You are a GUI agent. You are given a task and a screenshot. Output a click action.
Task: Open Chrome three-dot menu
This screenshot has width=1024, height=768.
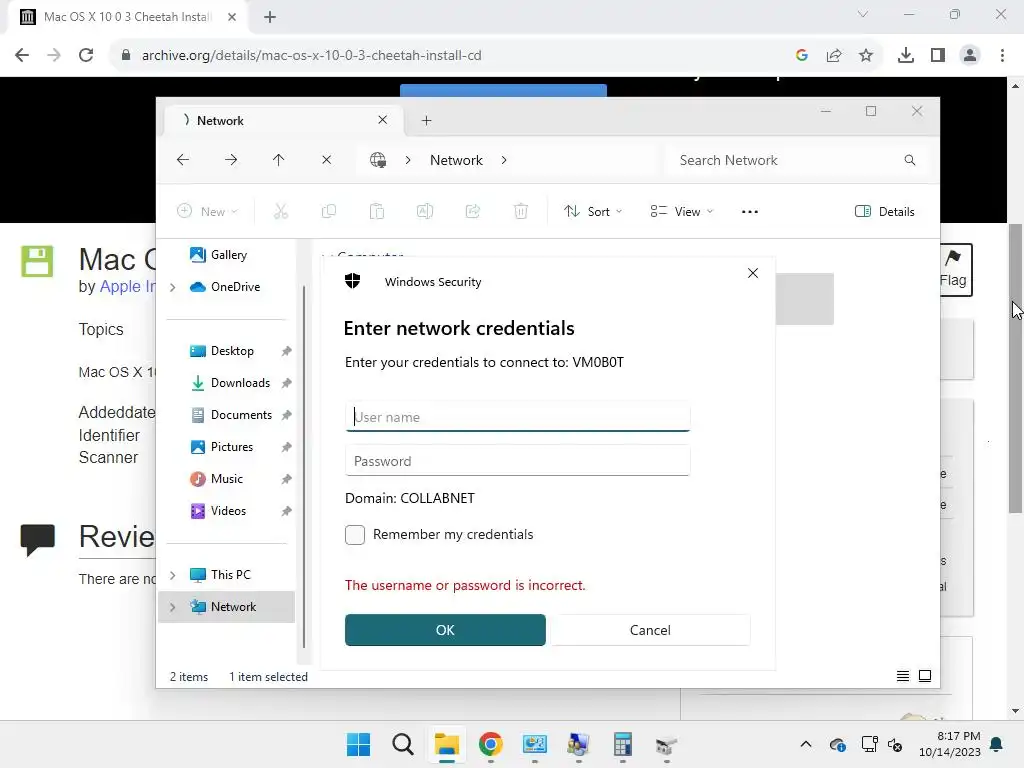(x=1002, y=55)
